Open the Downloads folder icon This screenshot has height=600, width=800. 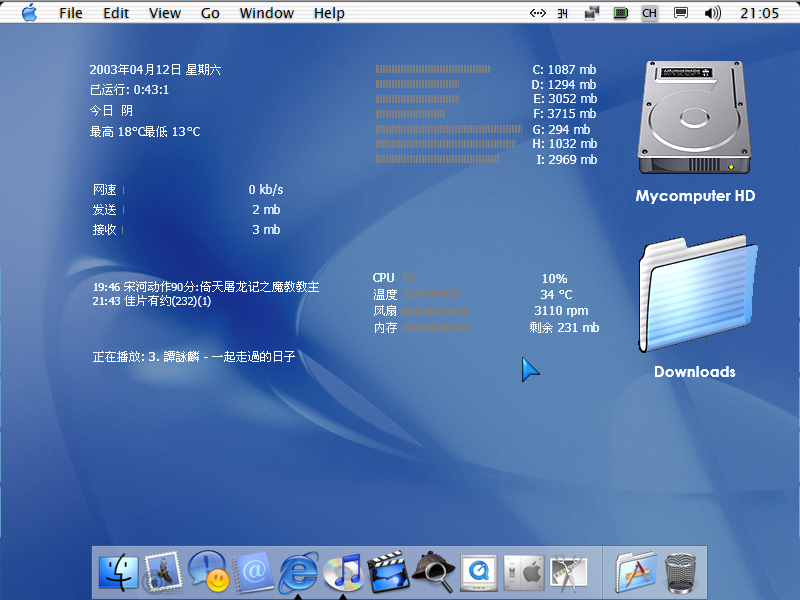697,294
